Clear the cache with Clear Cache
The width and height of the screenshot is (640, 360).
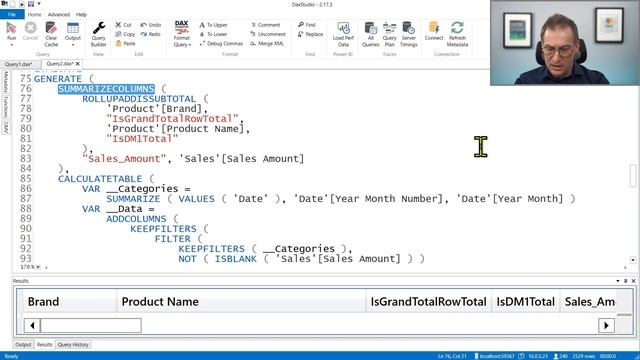coord(51,34)
